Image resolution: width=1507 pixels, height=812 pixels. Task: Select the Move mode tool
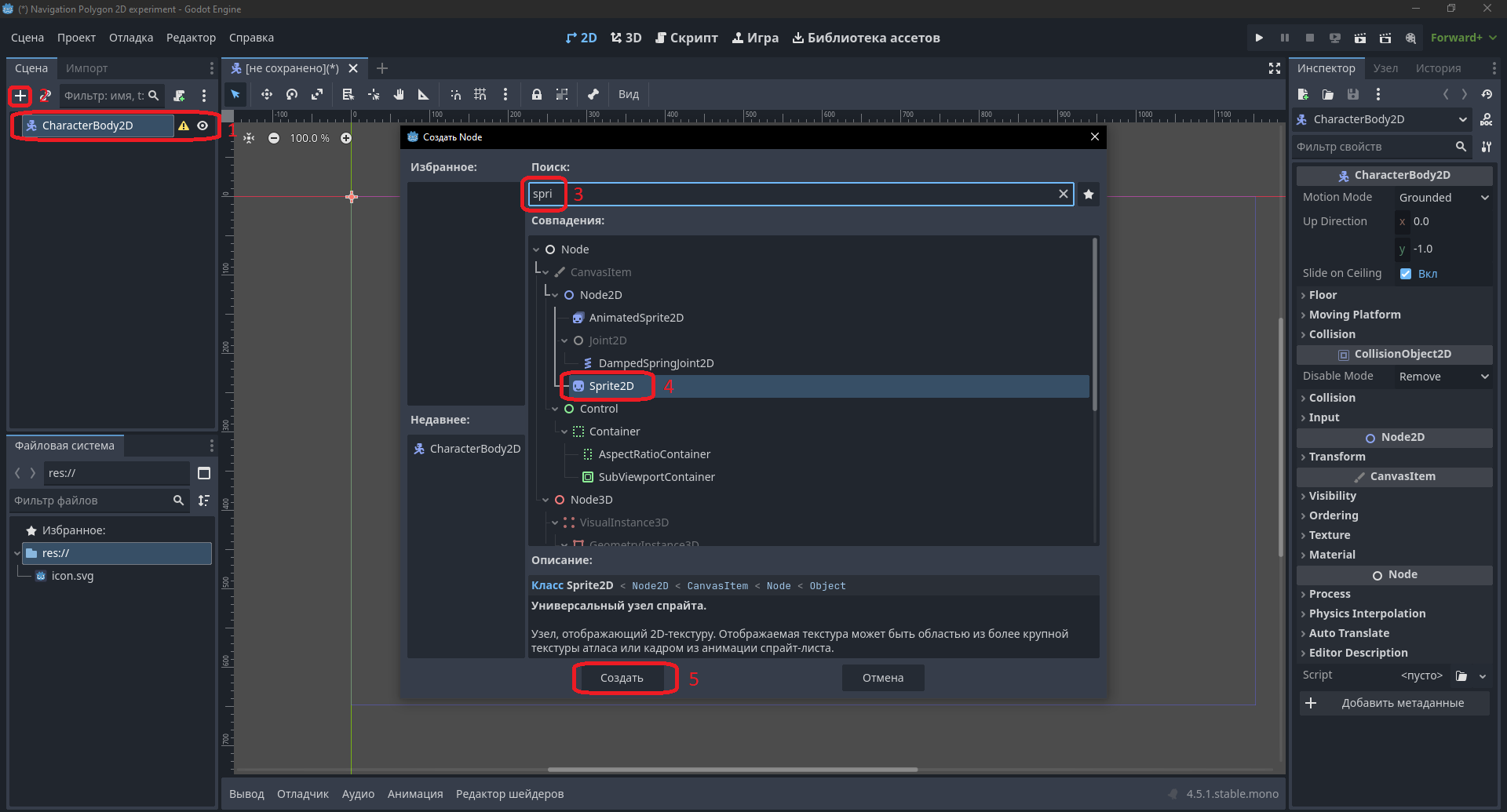point(267,94)
